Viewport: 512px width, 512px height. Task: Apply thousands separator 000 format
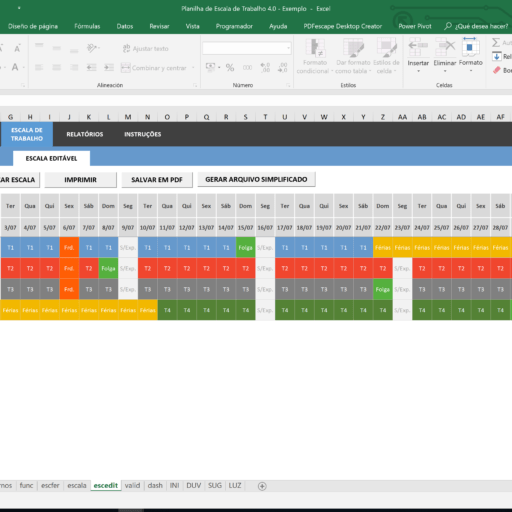(x=247, y=68)
